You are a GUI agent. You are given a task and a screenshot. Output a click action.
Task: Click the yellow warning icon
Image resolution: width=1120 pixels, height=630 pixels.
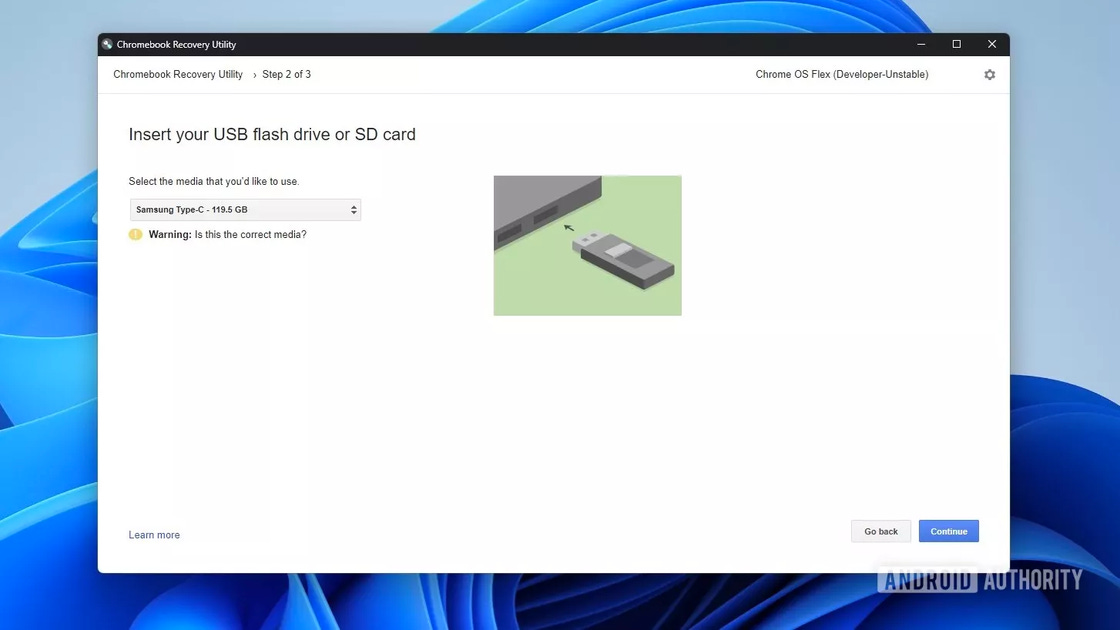pos(135,234)
